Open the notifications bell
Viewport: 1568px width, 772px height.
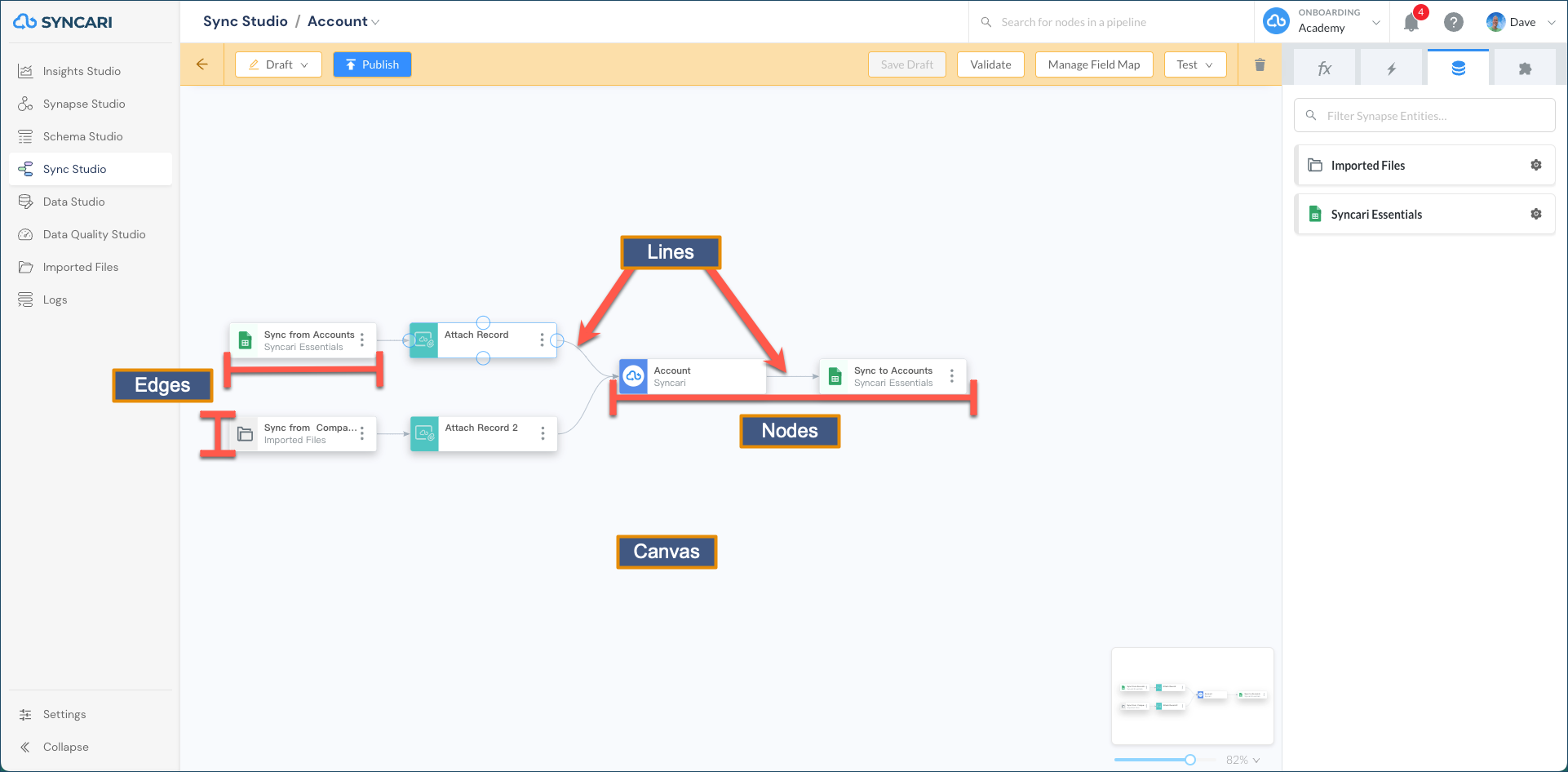1411,22
